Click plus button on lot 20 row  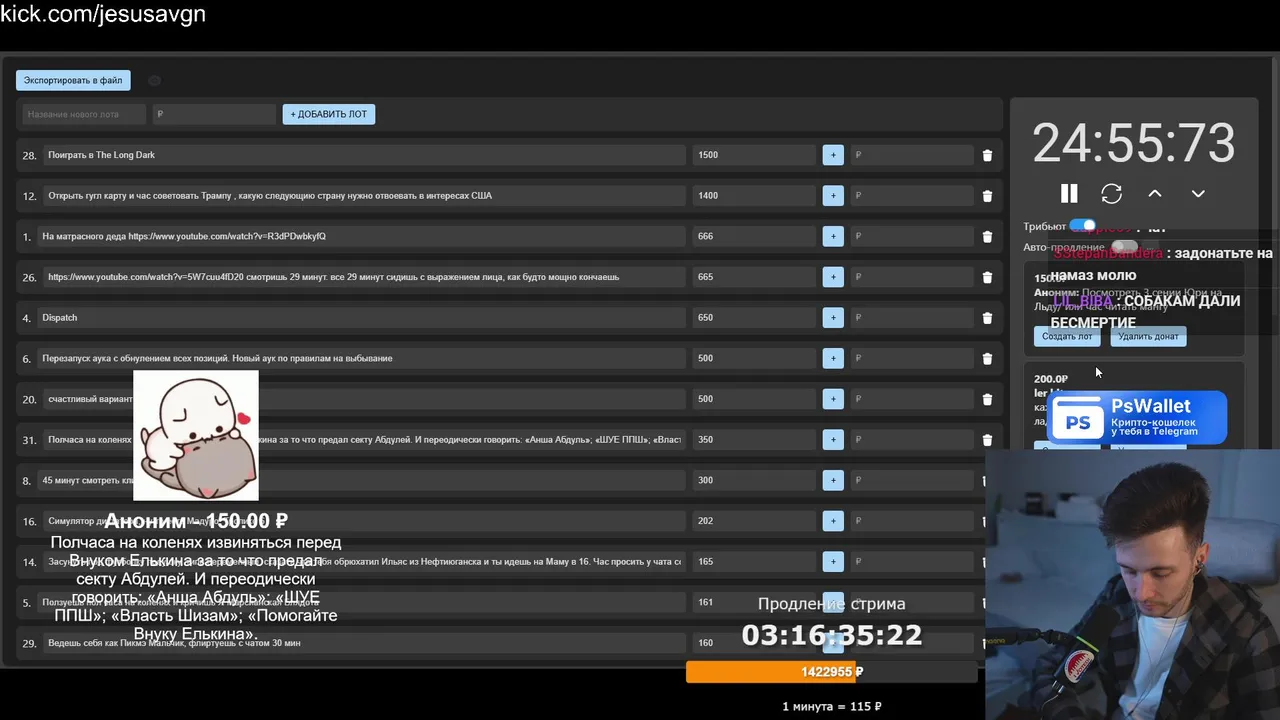[x=833, y=399]
